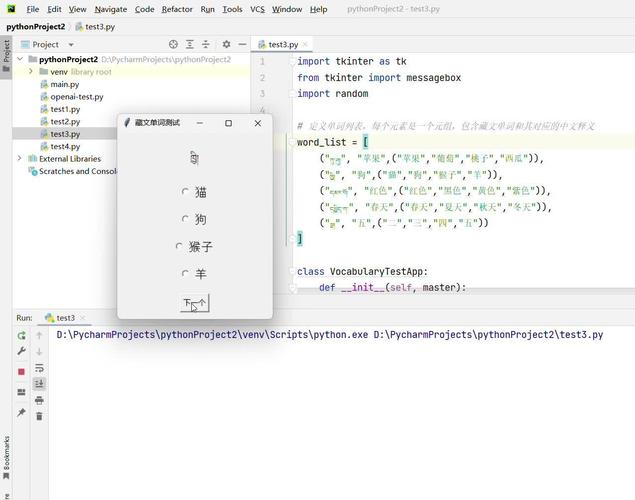Open the VCS menu

point(257,9)
